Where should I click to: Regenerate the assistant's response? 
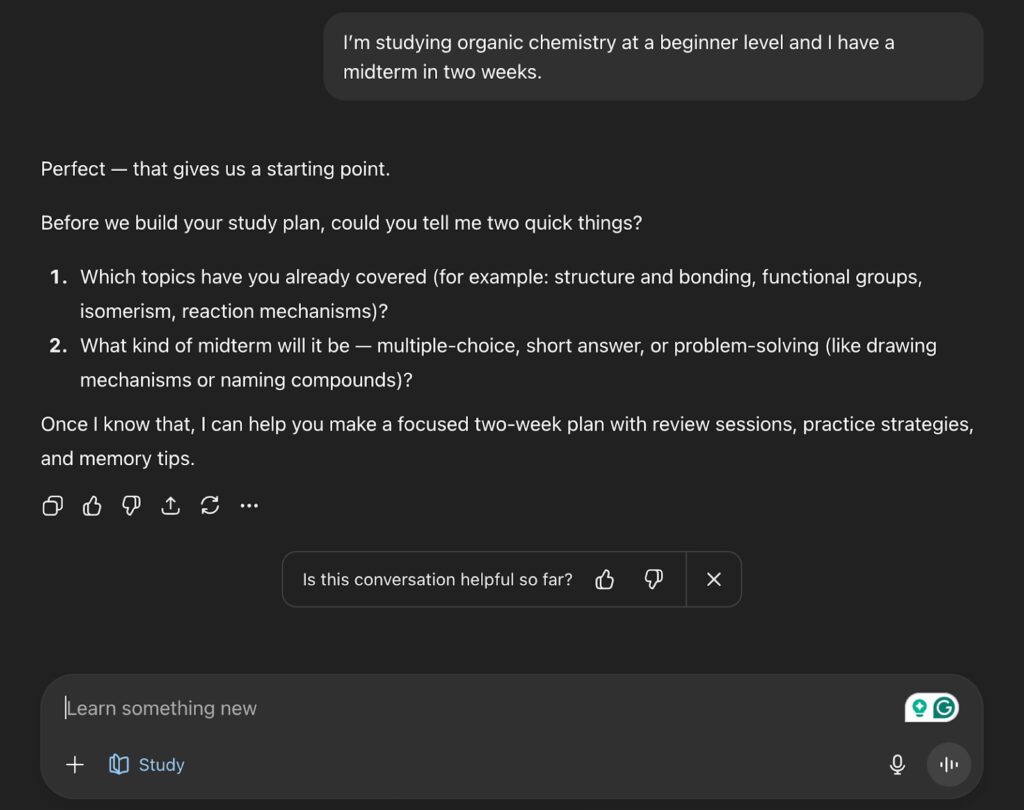point(210,506)
